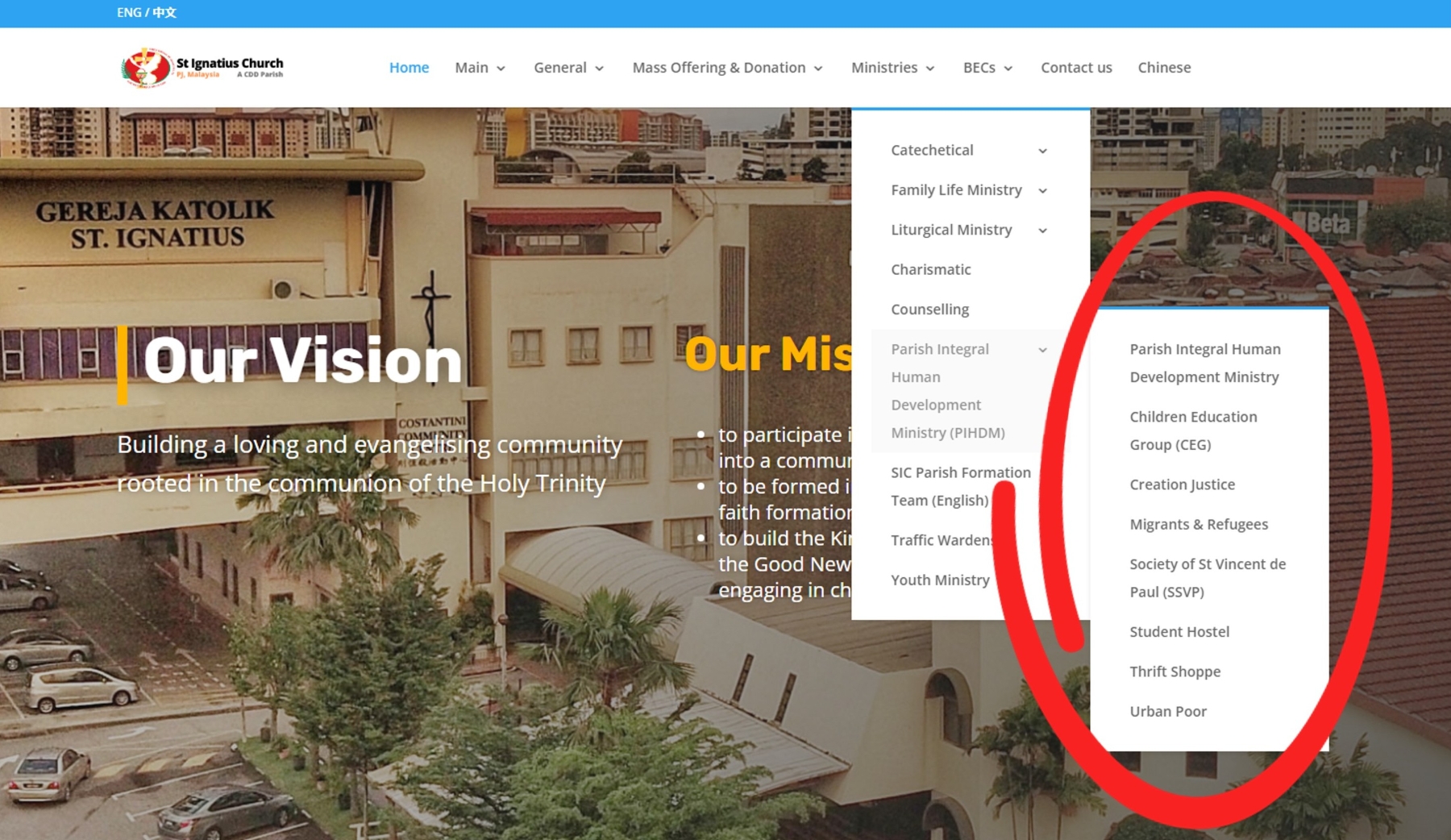1451x840 pixels.
Task: Click the 'Building a loving and evangelising community' text
Action: coord(369,444)
